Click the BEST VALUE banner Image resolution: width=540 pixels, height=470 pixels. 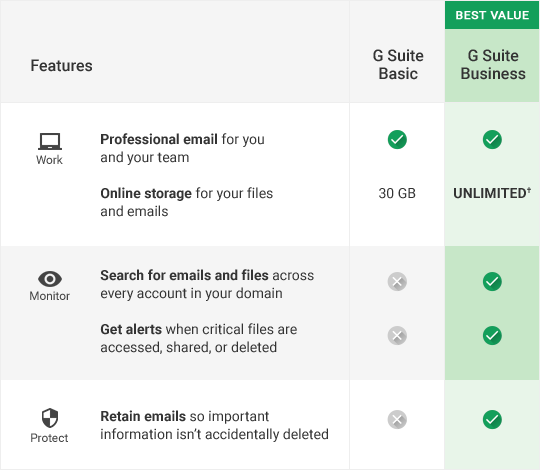(x=492, y=15)
